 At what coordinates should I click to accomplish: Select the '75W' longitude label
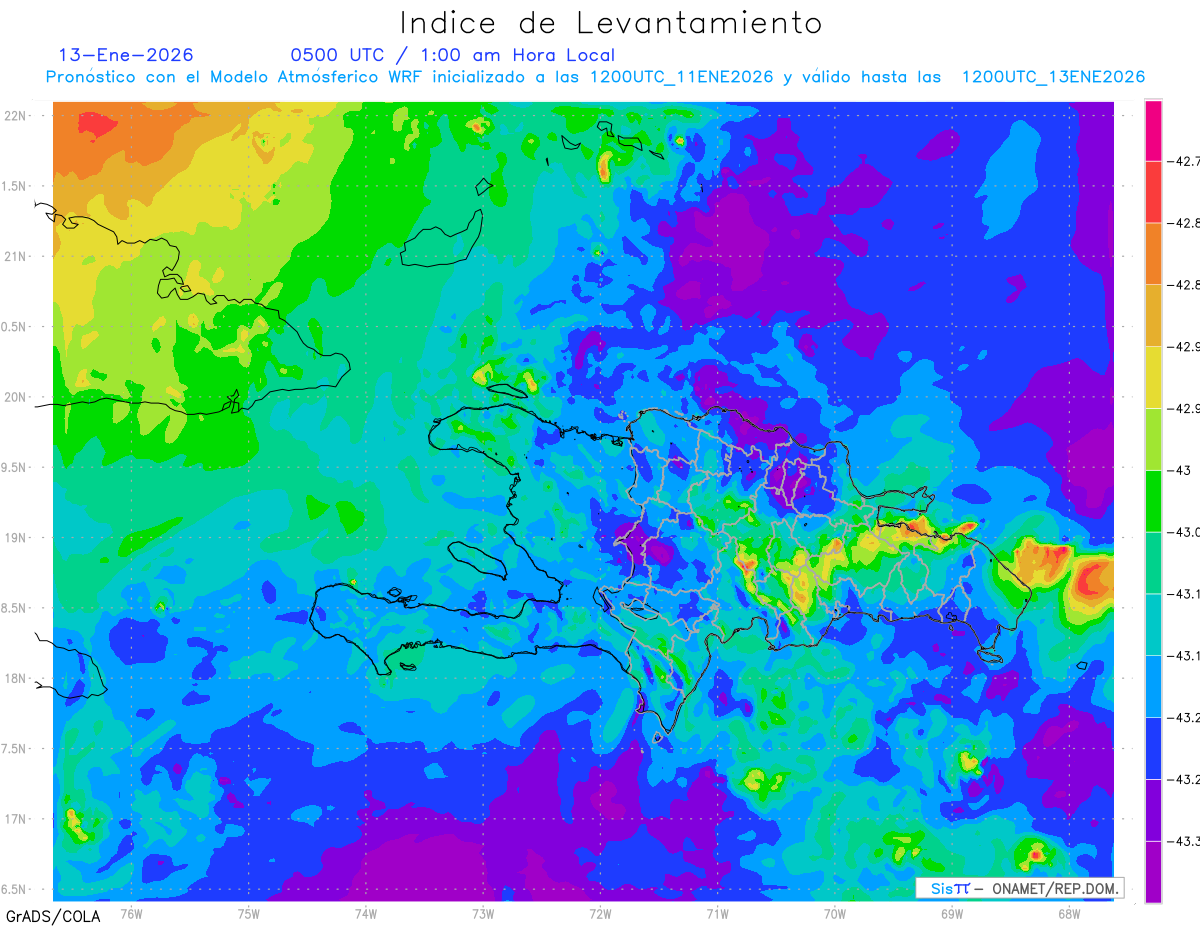pos(248,913)
